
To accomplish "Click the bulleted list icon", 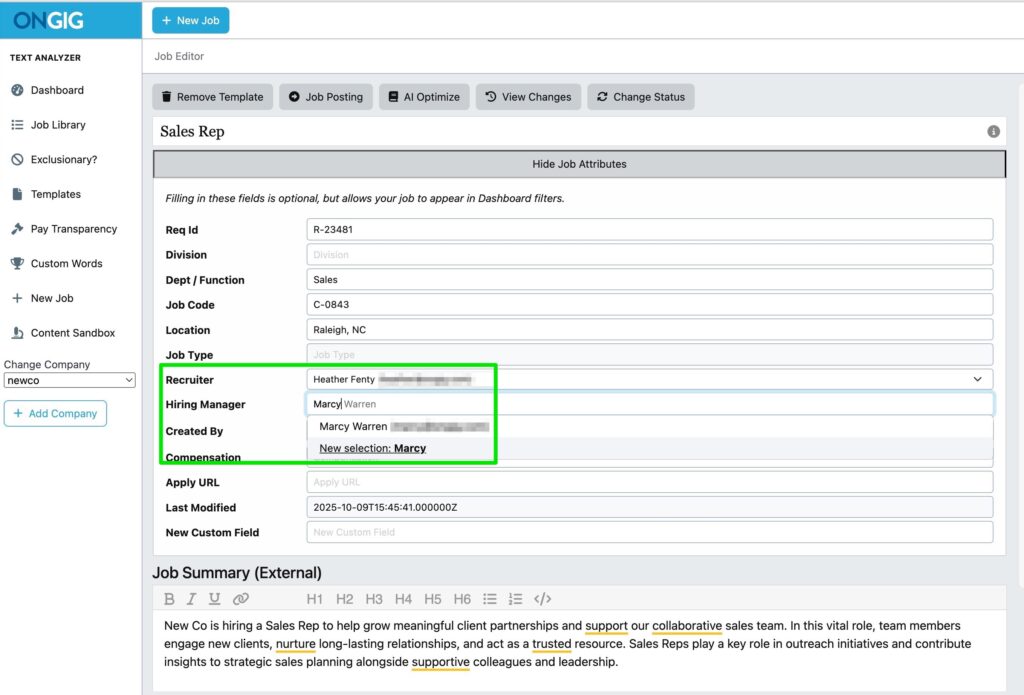I will (x=490, y=599).
